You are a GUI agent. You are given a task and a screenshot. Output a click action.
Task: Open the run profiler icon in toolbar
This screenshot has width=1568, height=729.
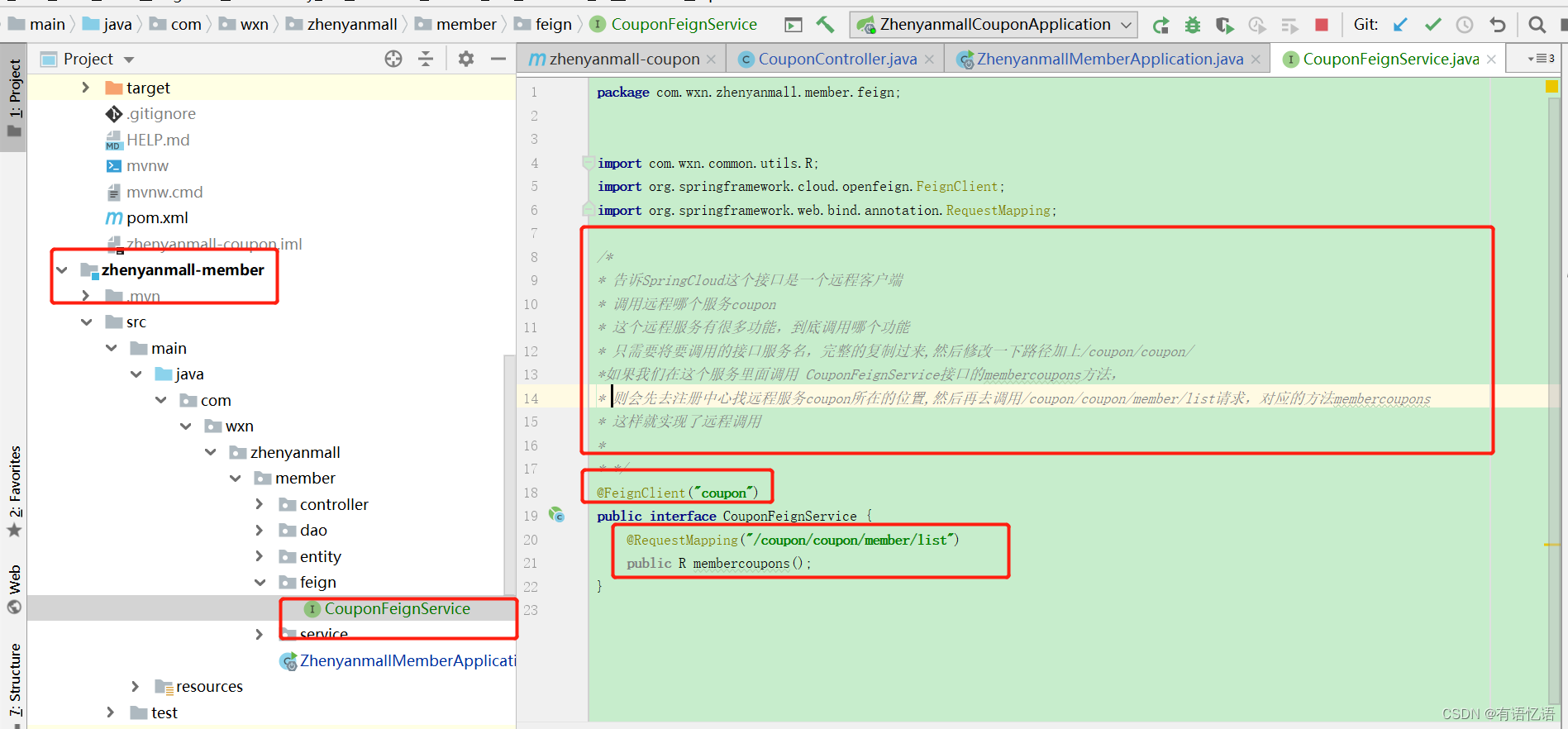[1257, 25]
